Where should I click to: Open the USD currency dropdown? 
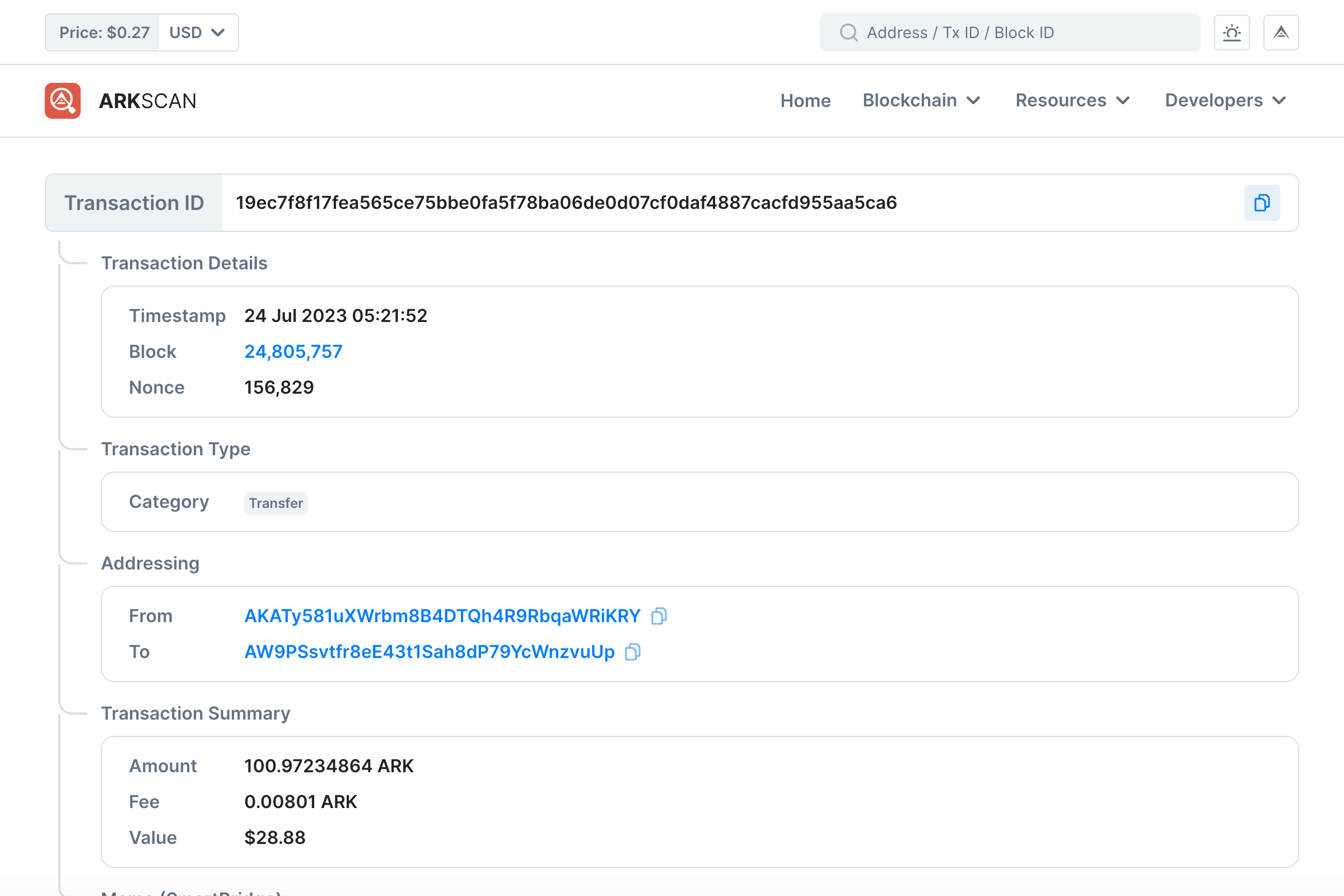point(198,32)
